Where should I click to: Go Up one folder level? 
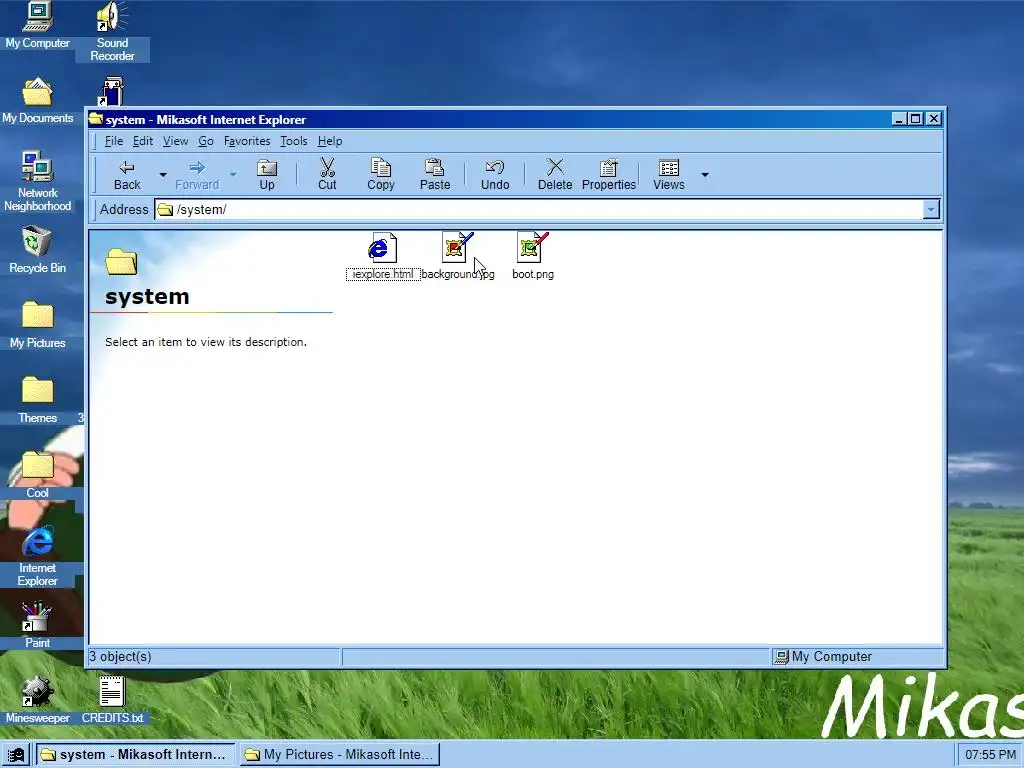pos(266,174)
